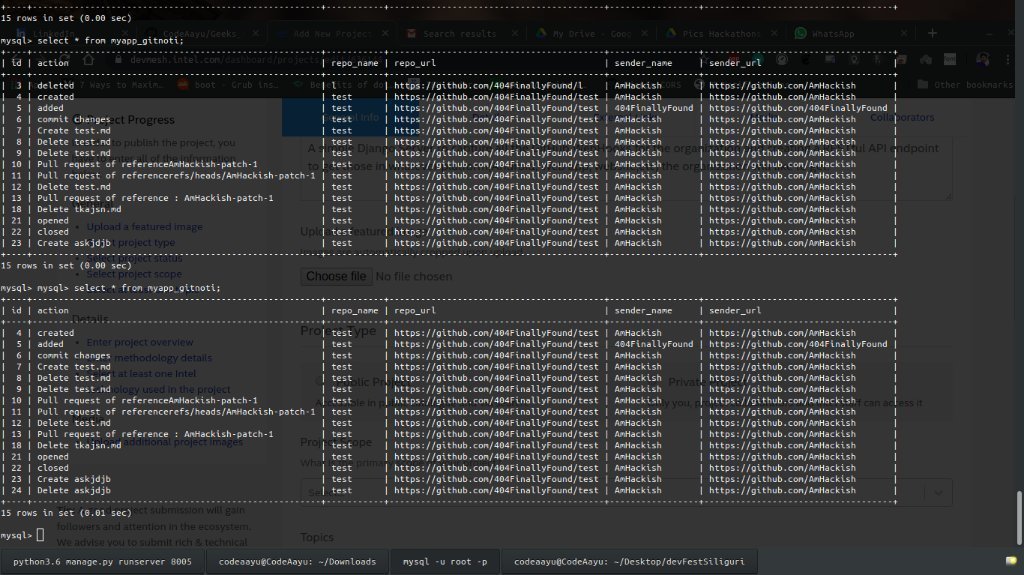
Task: Click 'Pull request of referencerefs/heads/AmHackish-patch-1' in first table
Action: pyautogui.click(x=176, y=176)
